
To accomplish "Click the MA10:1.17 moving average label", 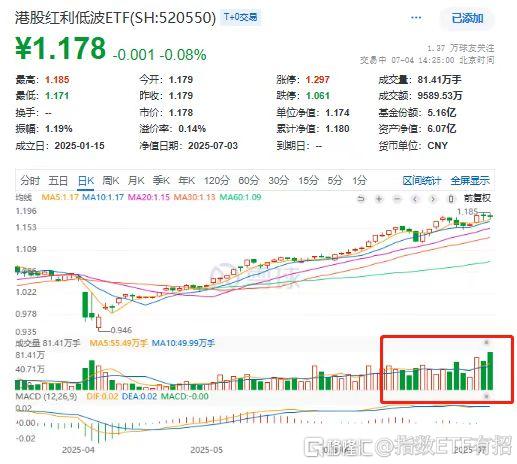I will [x=103, y=197].
